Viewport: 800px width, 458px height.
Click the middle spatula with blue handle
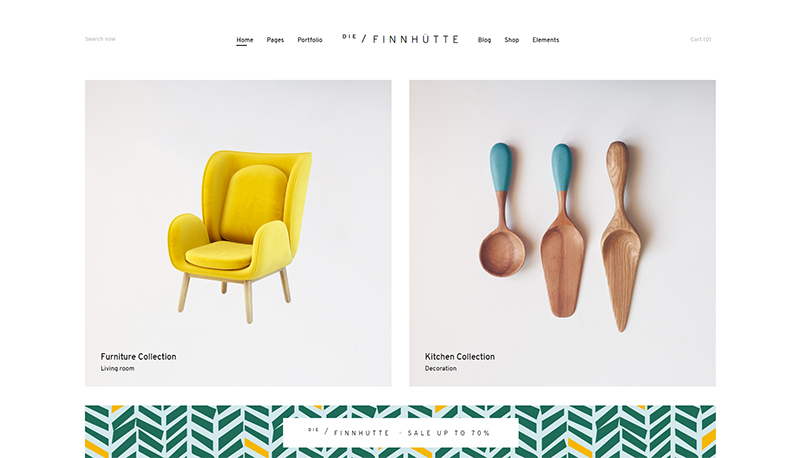tap(562, 230)
